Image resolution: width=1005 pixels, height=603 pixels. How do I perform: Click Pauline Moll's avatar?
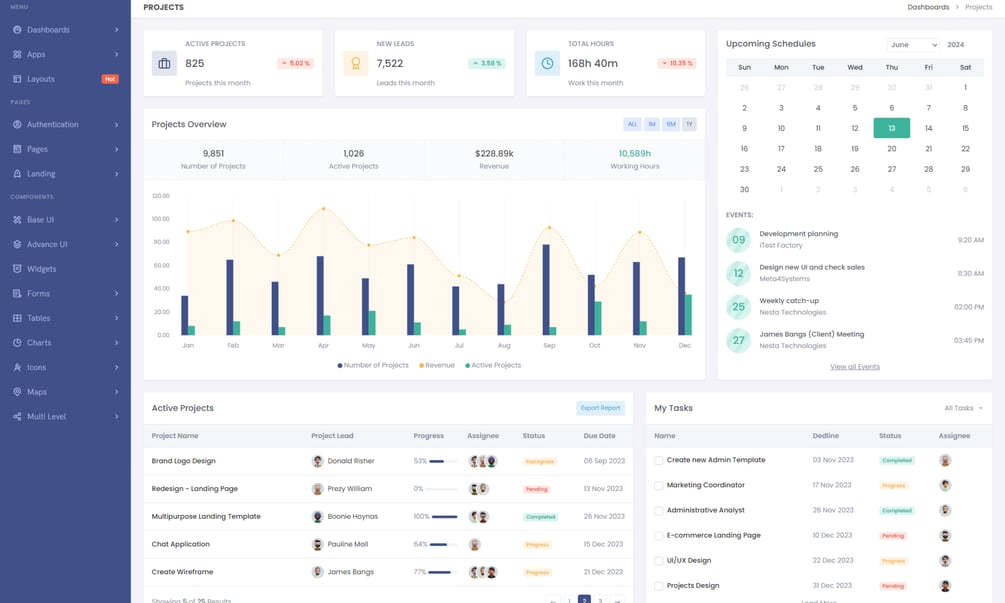[317, 544]
